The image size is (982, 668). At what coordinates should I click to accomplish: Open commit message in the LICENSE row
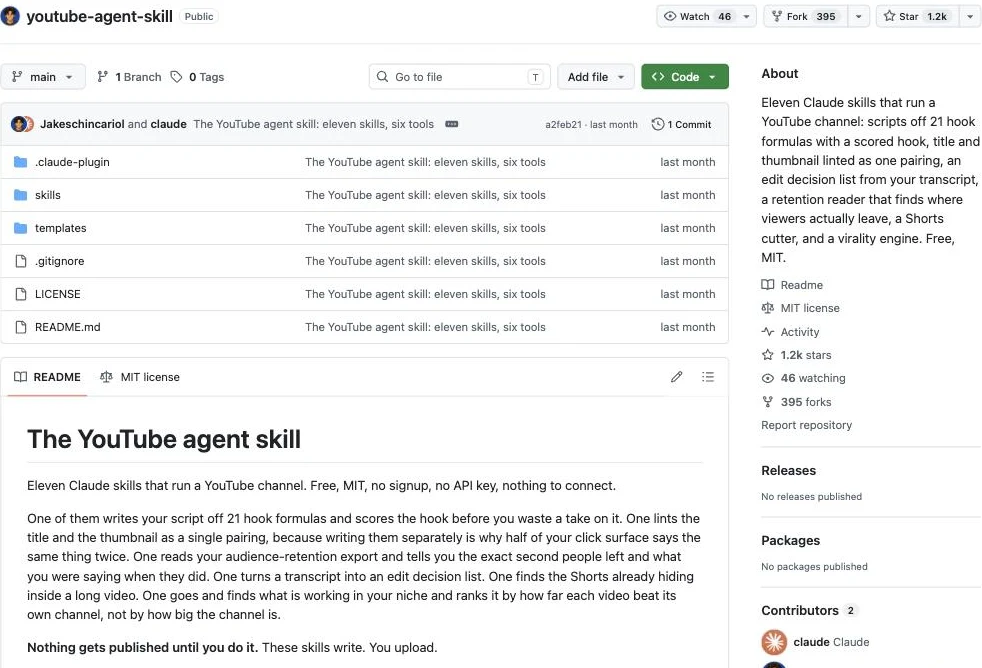425,294
